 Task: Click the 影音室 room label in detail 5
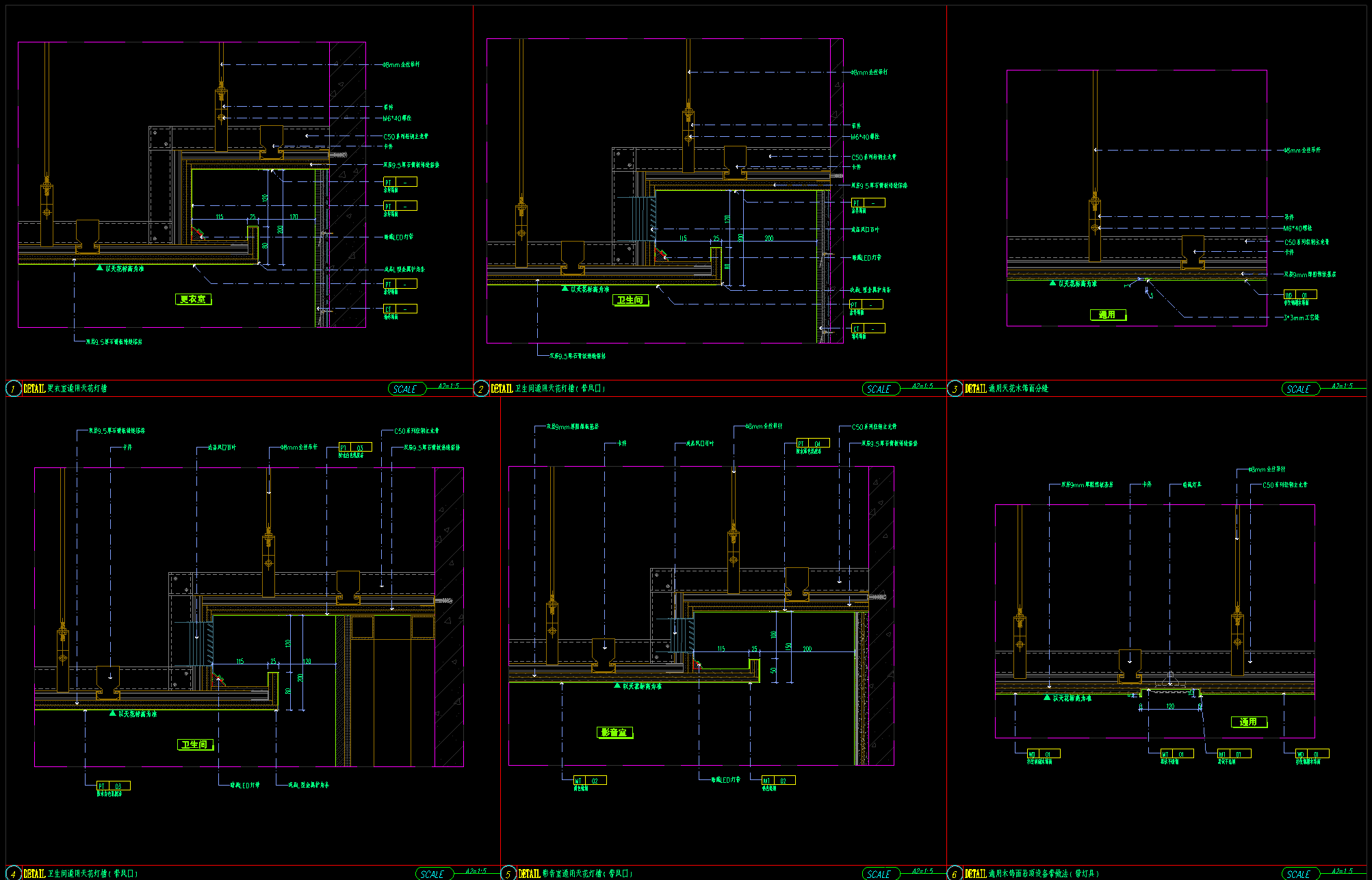pos(614,732)
